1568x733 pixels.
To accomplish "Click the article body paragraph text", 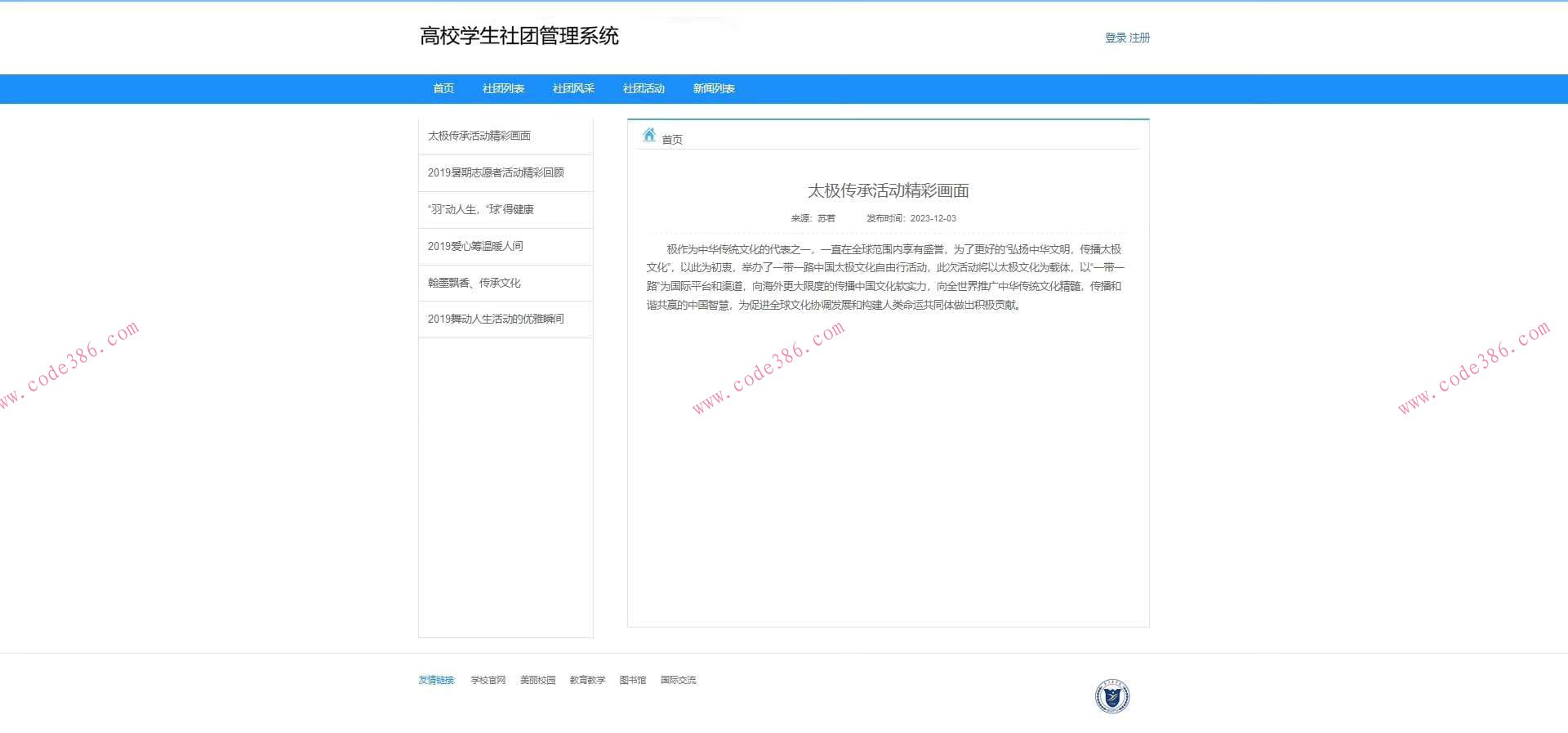I will 885,277.
